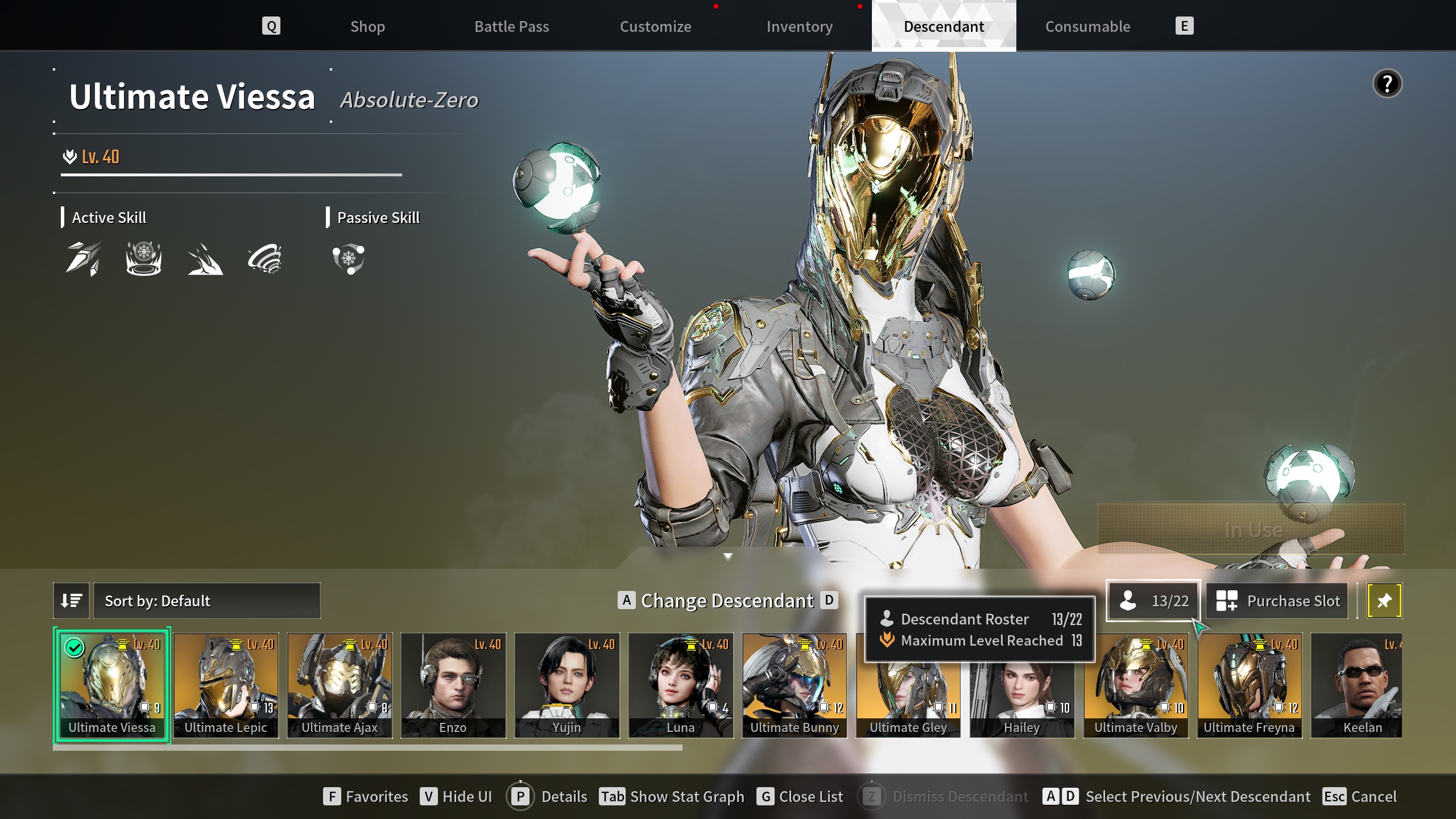Click the checked Ultimate Viessa portrait
1456x819 pixels.
pyautogui.click(x=111, y=684)
